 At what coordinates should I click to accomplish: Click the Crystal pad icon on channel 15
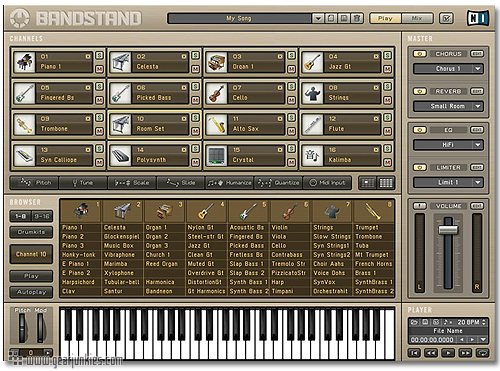pos(216,155)
